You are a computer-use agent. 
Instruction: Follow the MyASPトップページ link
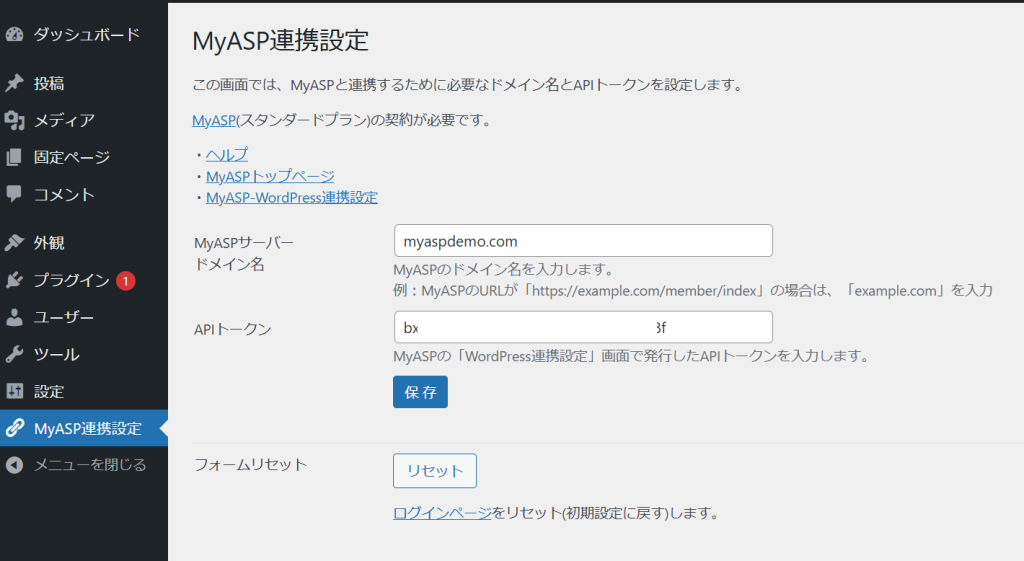(269, 176)
